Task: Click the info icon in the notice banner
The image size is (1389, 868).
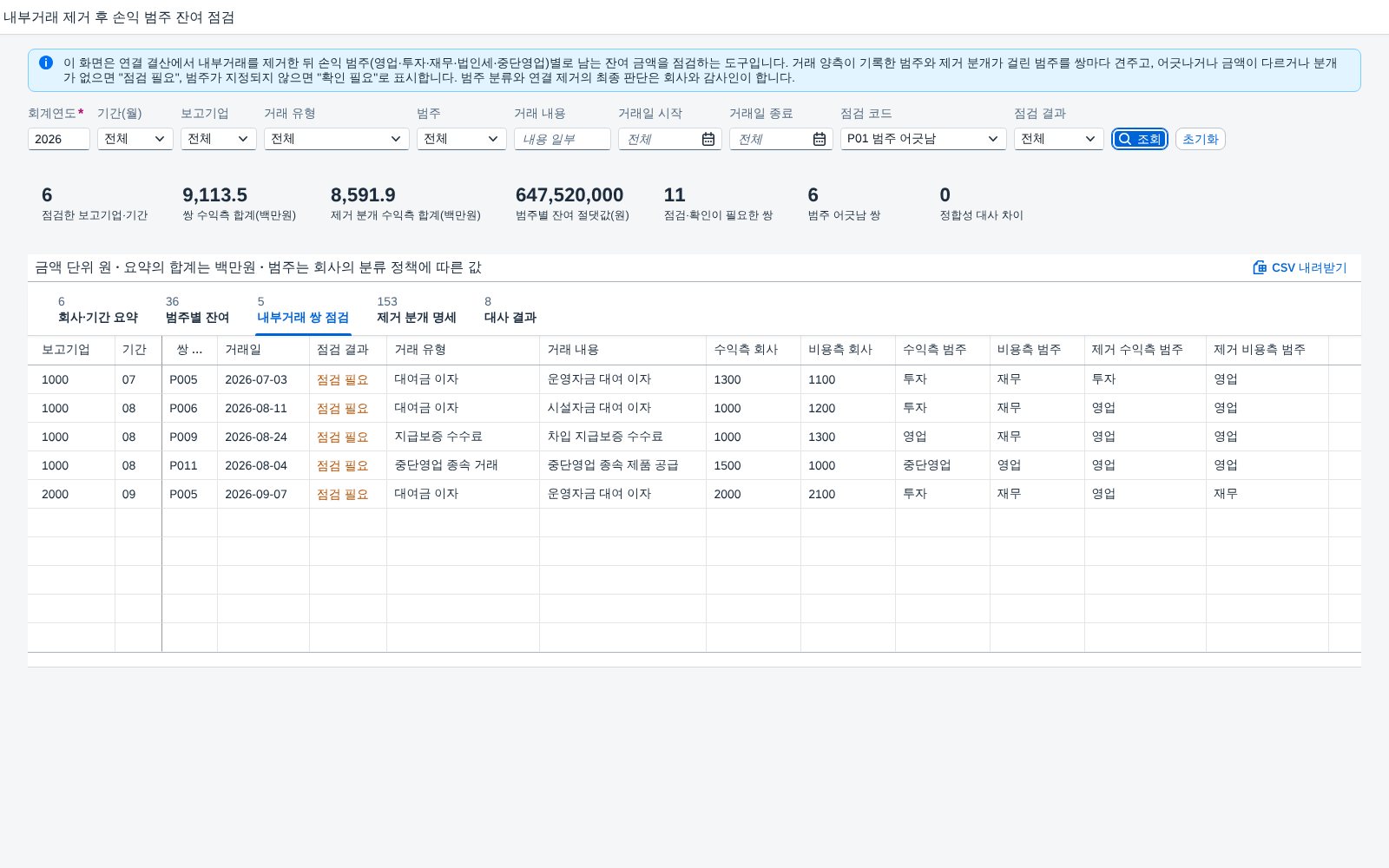Action: coord(46,62)
